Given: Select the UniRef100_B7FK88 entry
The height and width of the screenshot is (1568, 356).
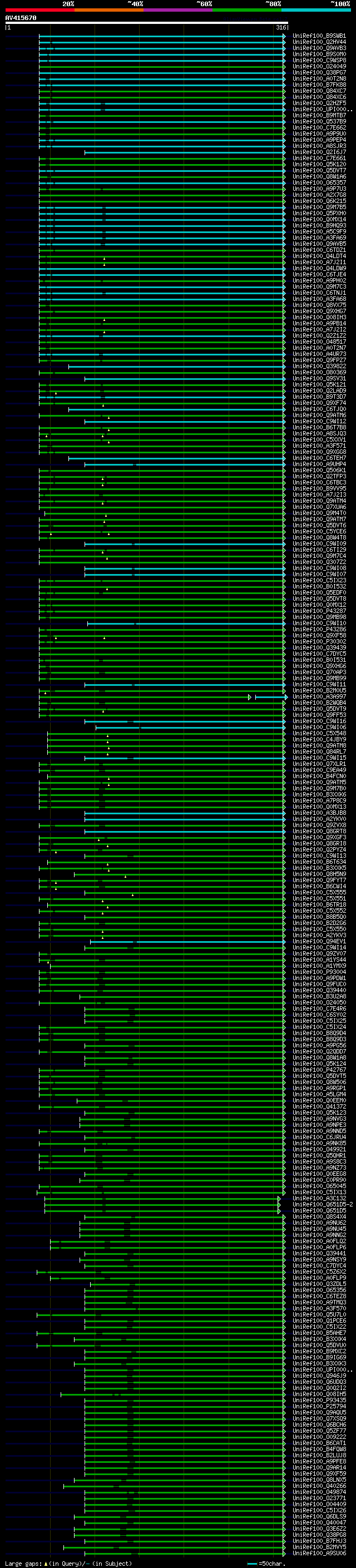Looking at the screenshot, I should click(x=319, y=85).
